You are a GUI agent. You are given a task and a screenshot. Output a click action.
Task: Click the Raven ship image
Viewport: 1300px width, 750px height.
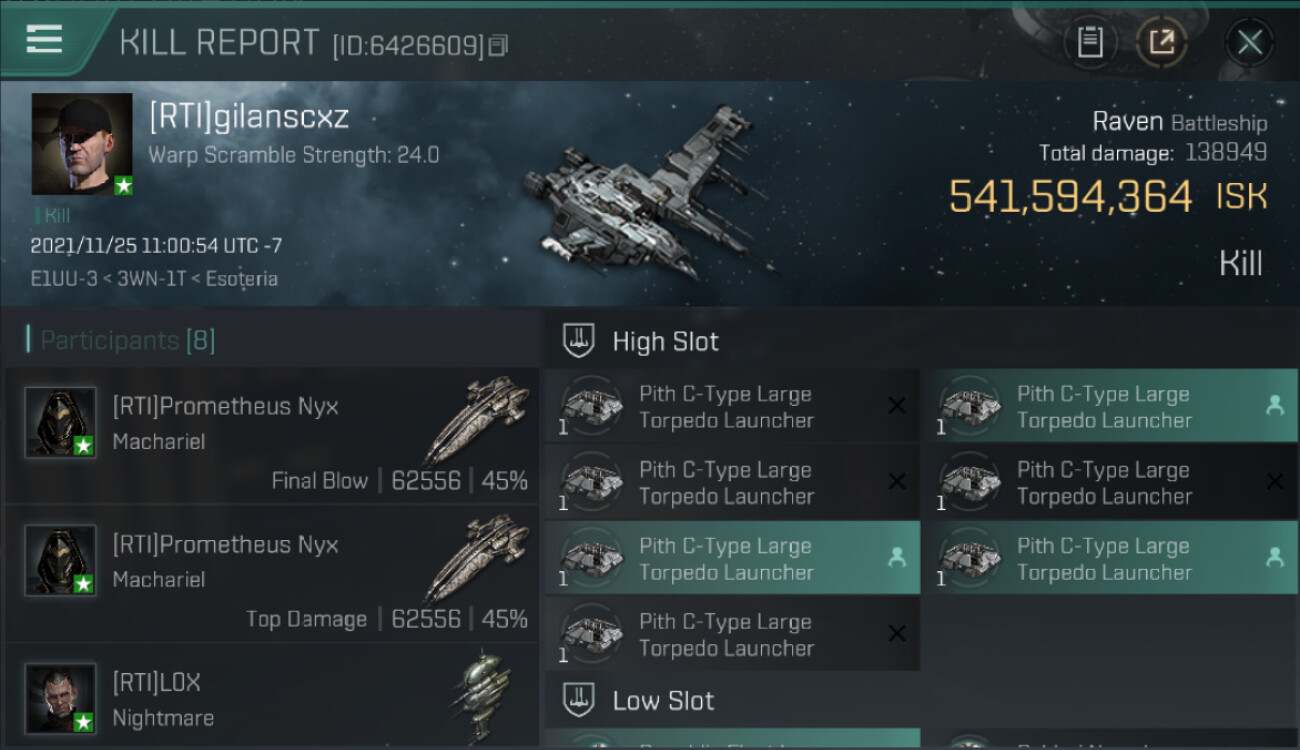(x=647, y=190)
